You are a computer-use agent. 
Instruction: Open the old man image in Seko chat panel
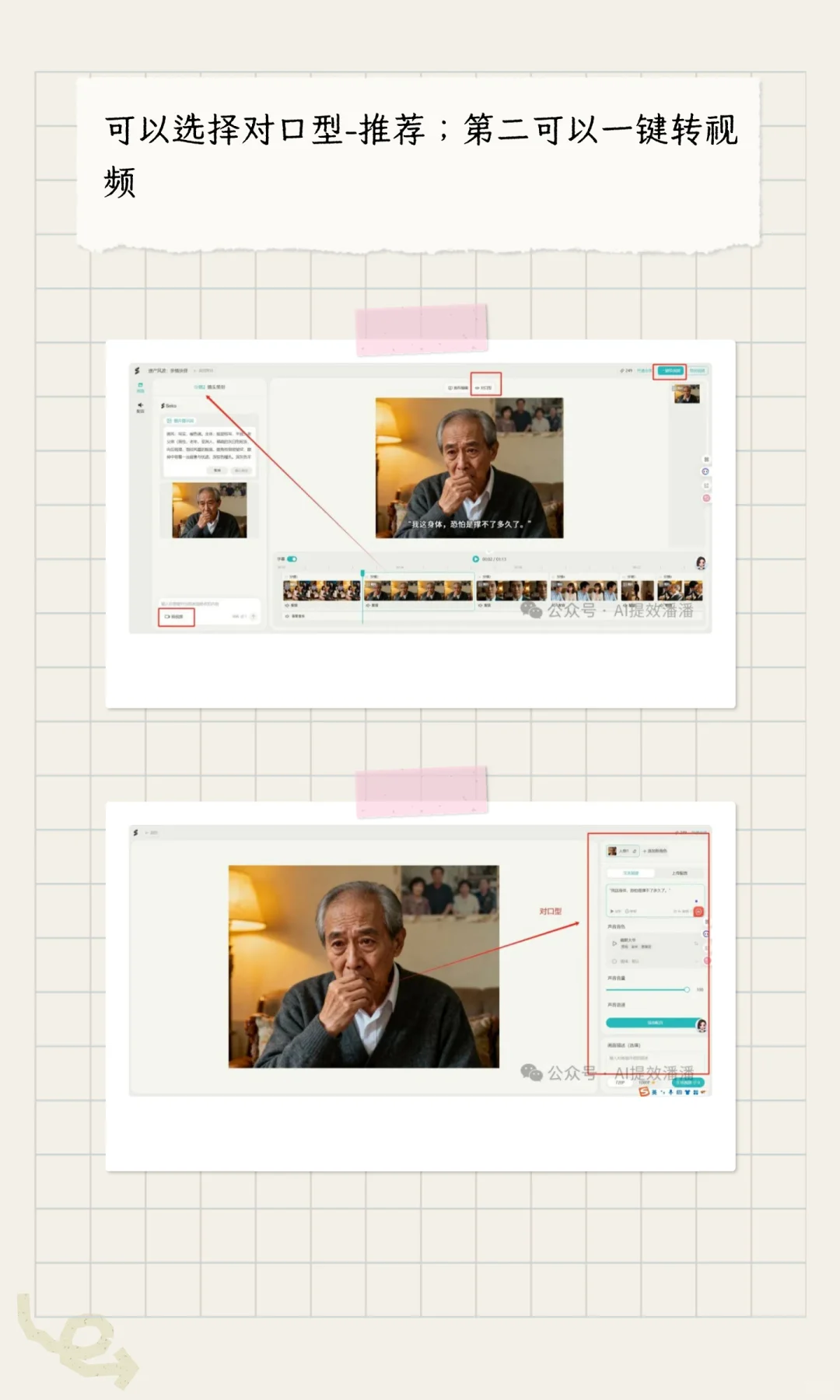[x=209, y=510]
